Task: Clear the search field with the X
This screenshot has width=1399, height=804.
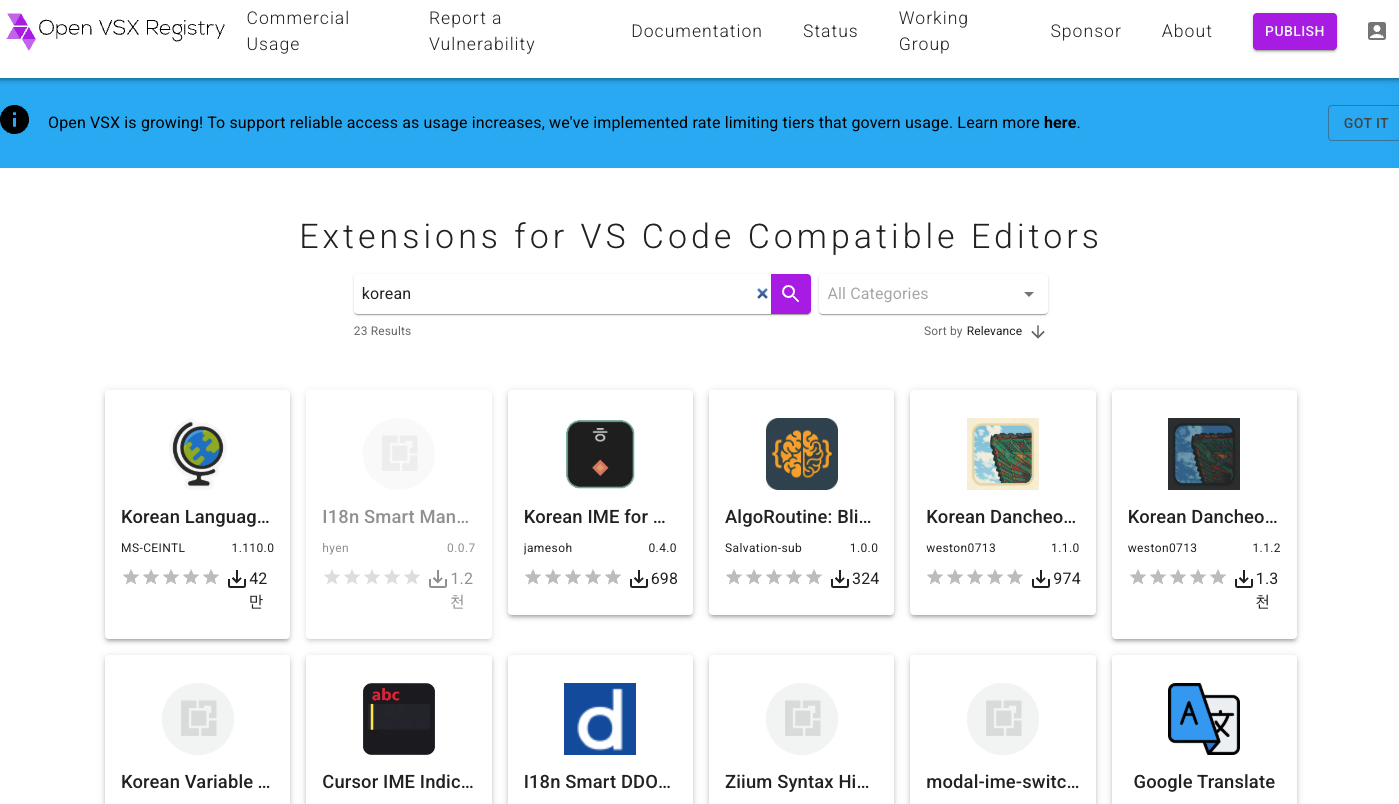Action: pyautogui.click(x=762, y=294)
